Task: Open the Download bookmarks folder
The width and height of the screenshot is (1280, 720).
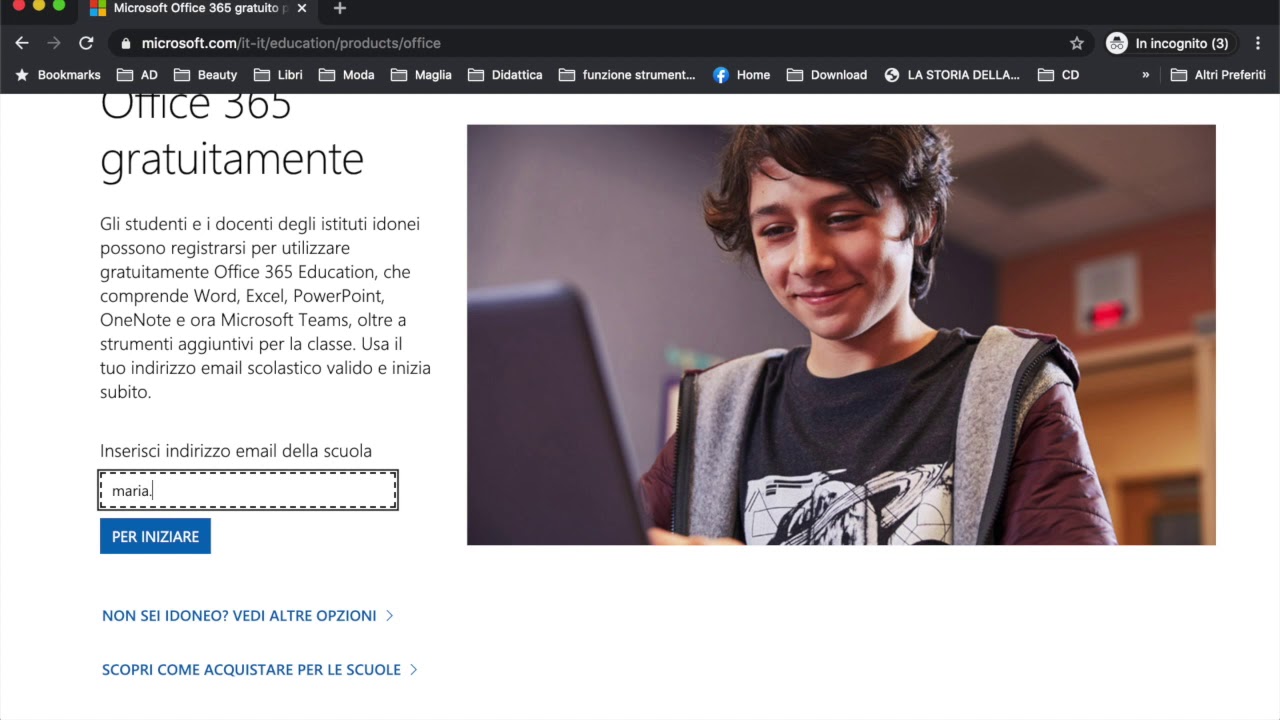Action: 827,75
